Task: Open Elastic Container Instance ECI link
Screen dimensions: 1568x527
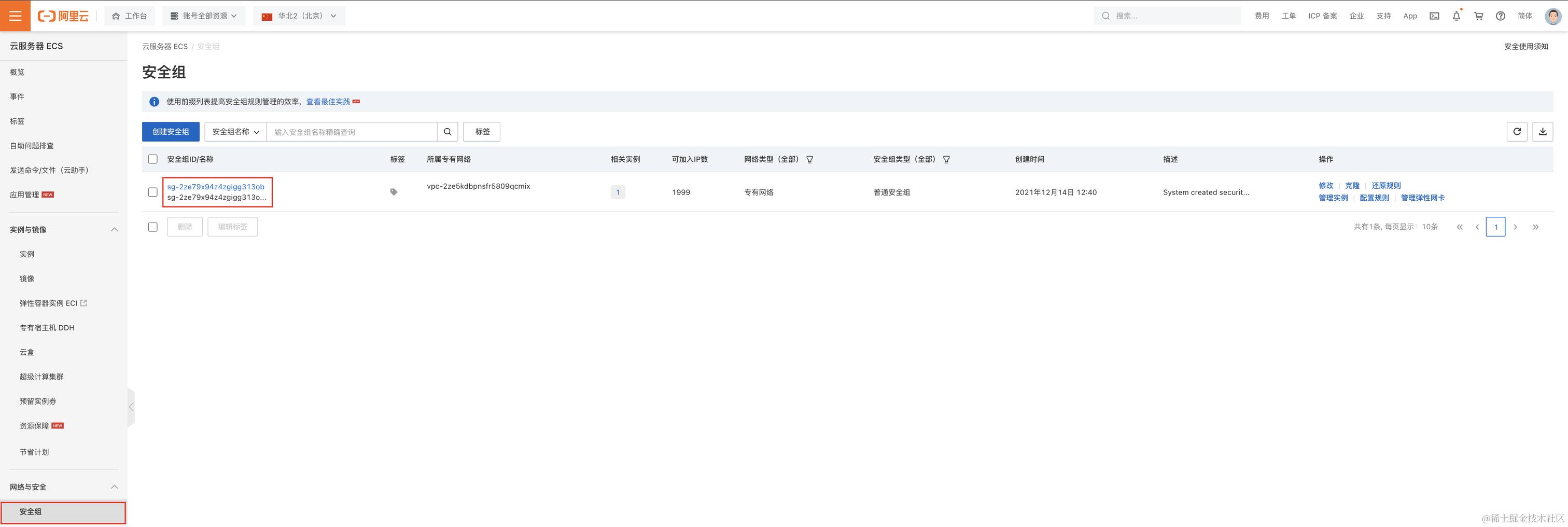Action: click(53, 303)
